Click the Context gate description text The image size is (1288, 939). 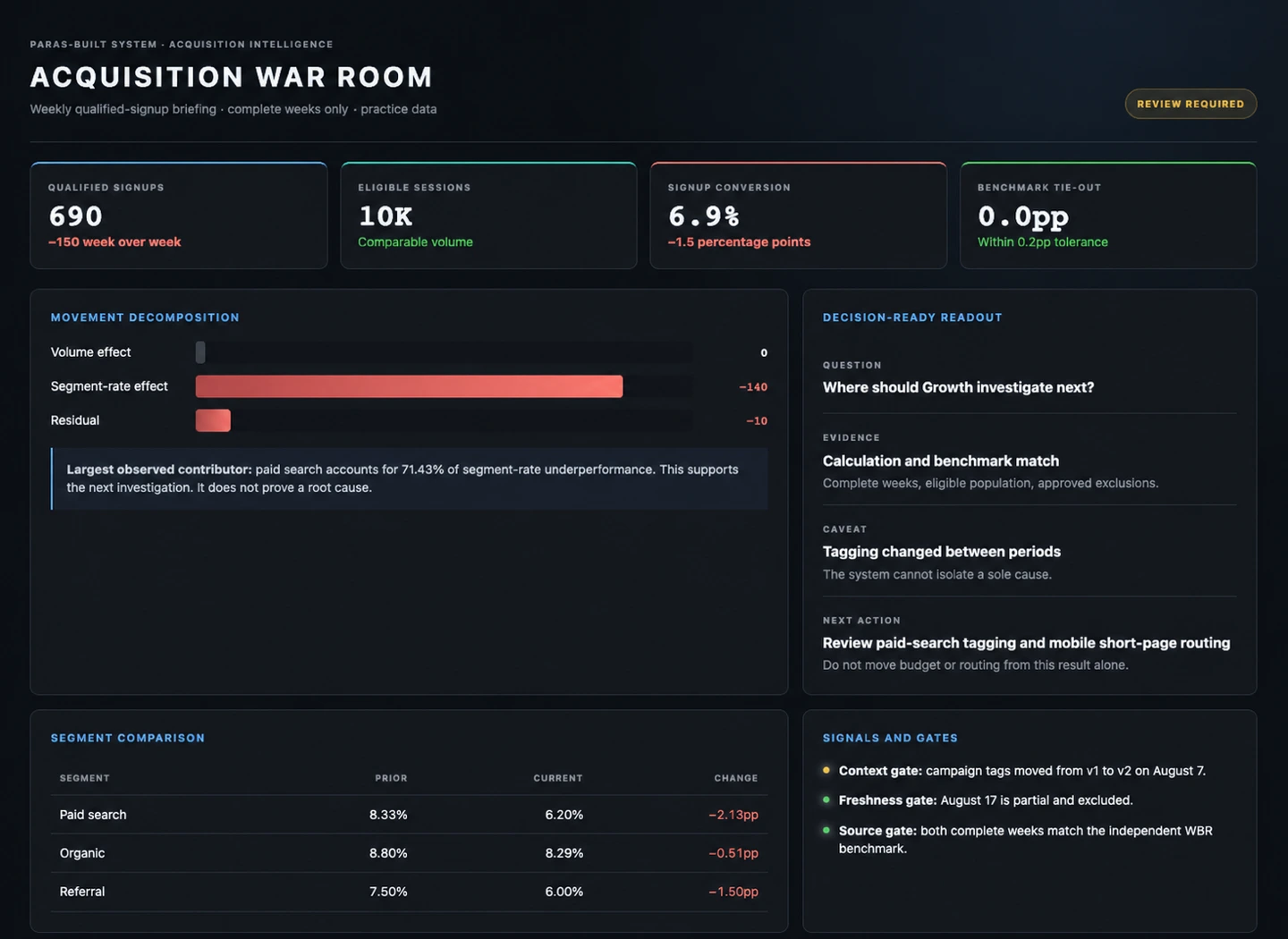1022,771
